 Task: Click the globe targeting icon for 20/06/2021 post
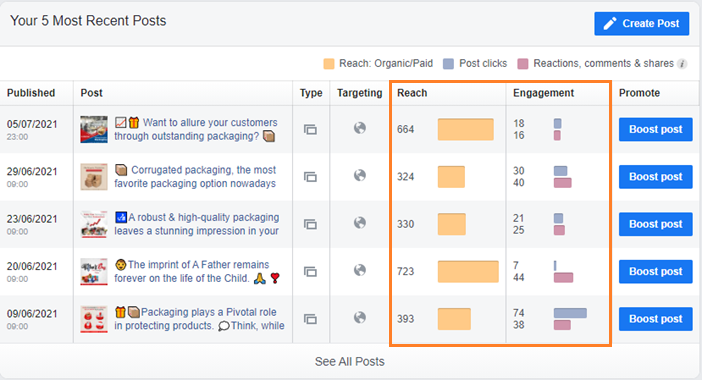(x=360, y=270)
